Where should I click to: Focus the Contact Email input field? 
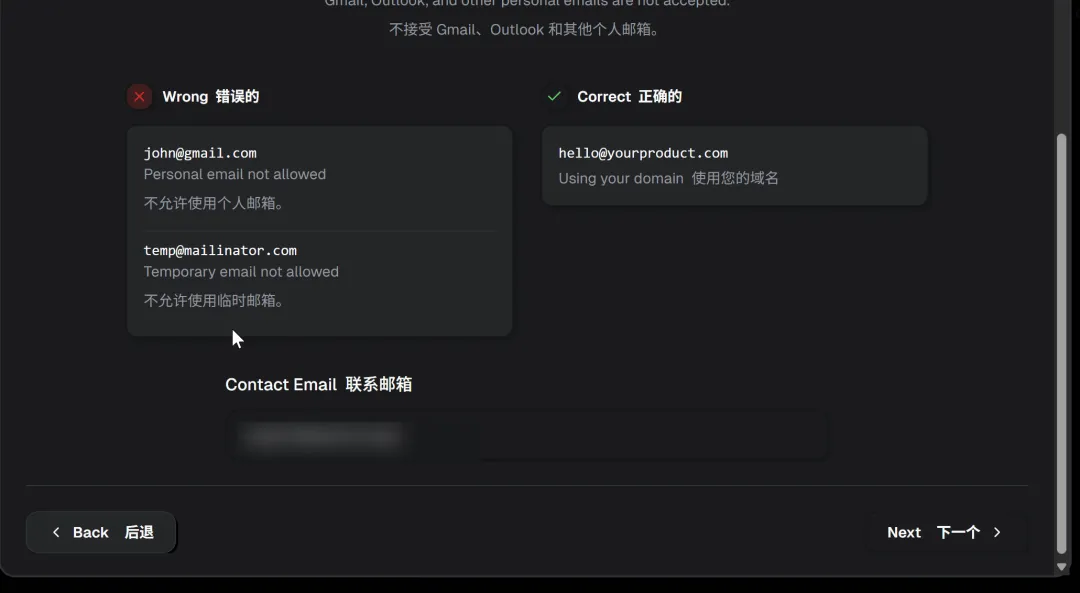coord(527,437)
